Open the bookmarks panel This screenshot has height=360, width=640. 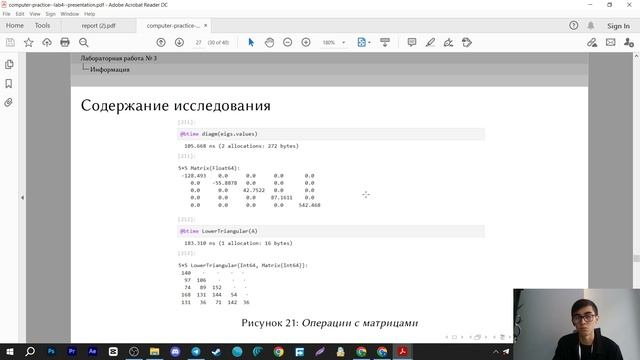[9, 84]
